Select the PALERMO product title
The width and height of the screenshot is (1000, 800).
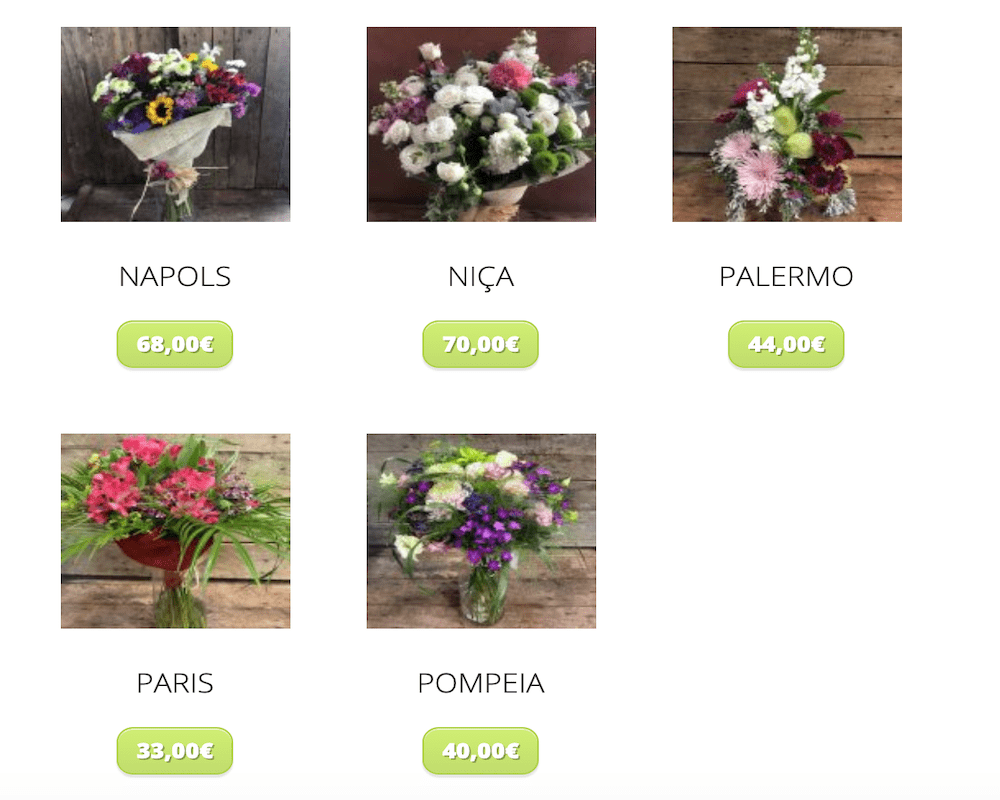(786, 277)
